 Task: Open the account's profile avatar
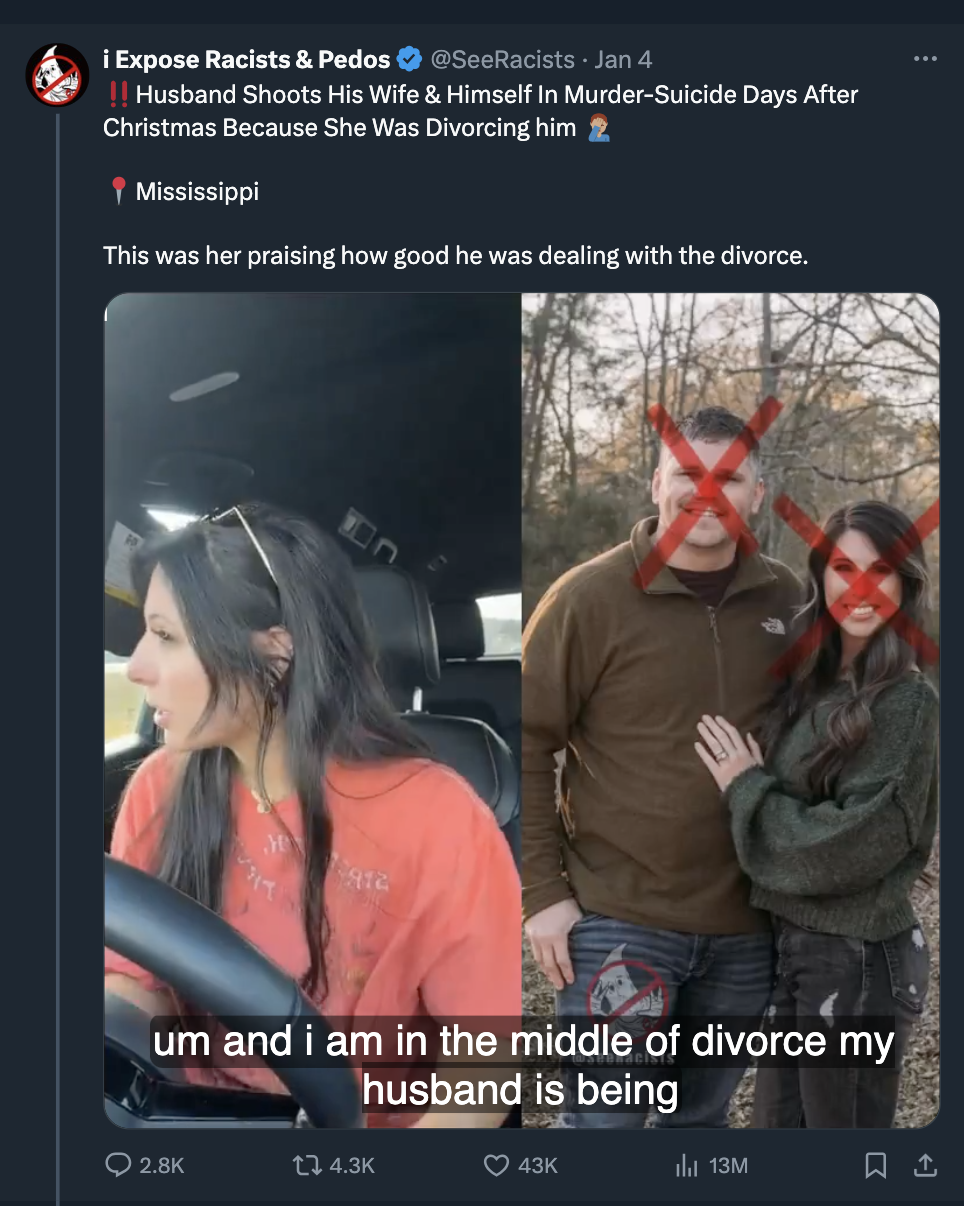point(58,75)
